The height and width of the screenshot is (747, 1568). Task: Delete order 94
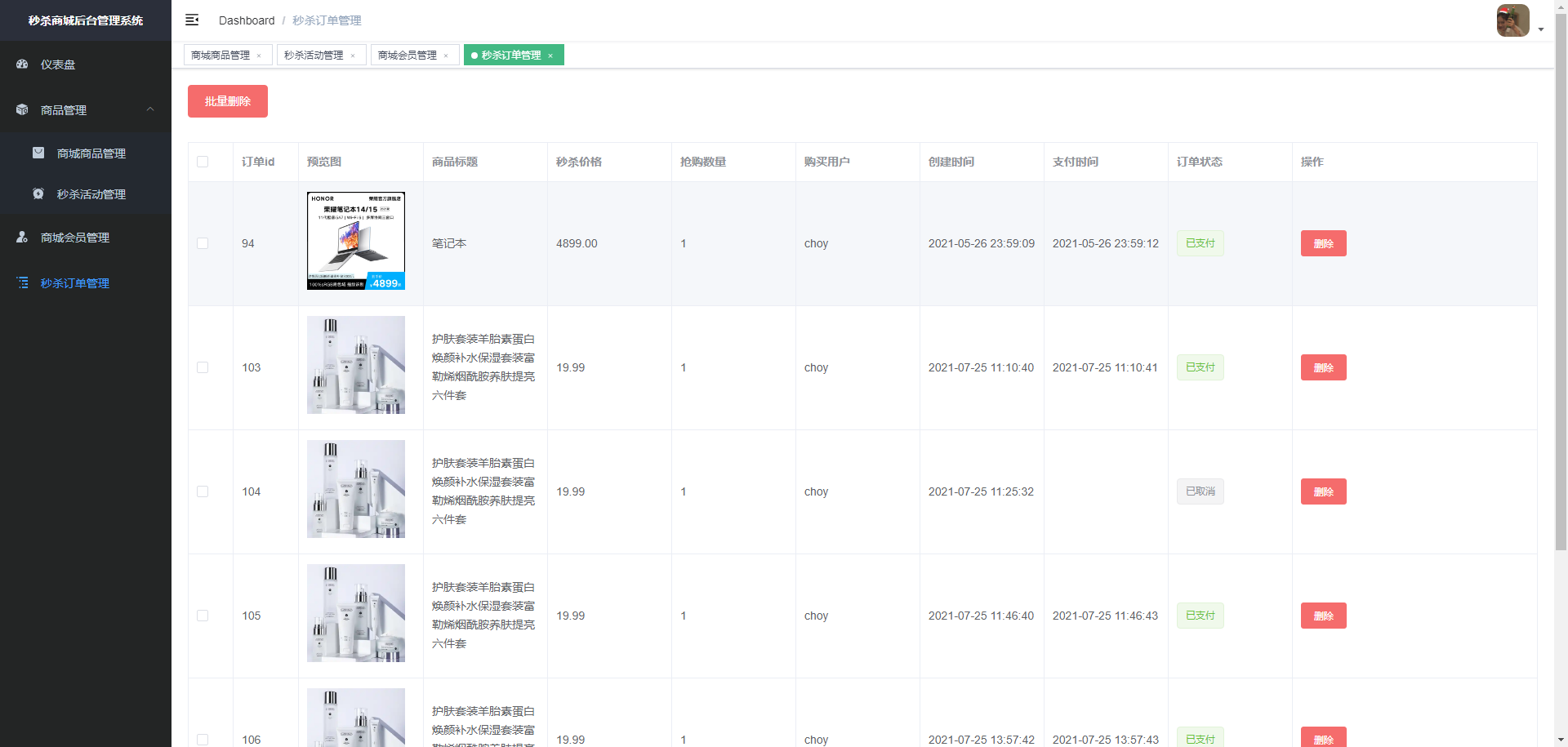(1323, 243)
